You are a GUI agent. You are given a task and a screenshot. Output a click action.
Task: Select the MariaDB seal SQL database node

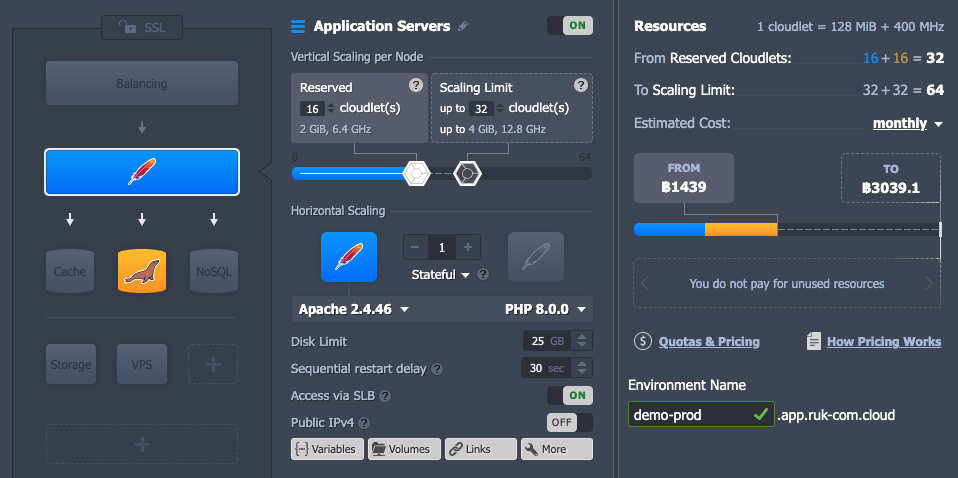(142, 271)
